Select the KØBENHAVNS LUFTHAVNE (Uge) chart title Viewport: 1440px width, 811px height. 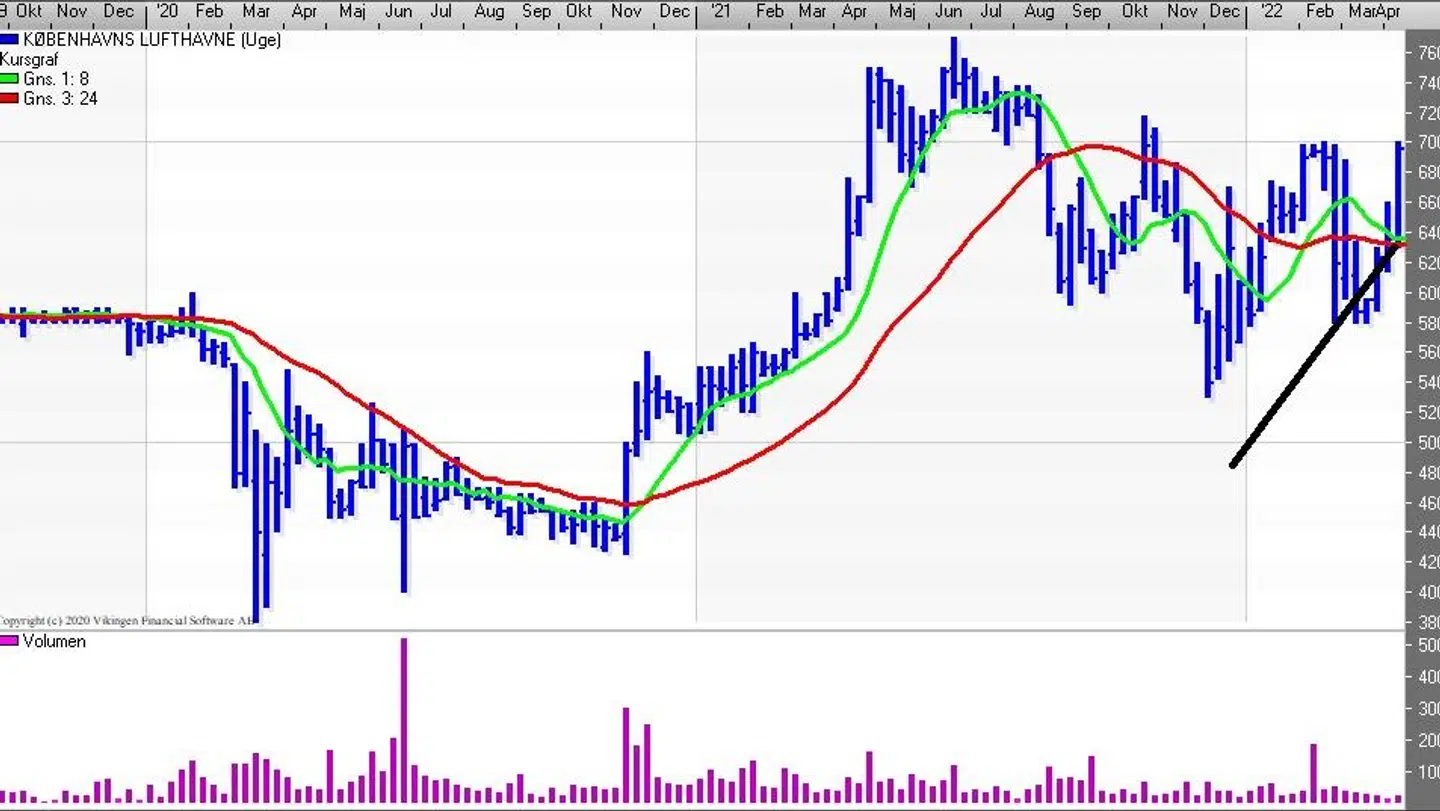tap(152, 40)
